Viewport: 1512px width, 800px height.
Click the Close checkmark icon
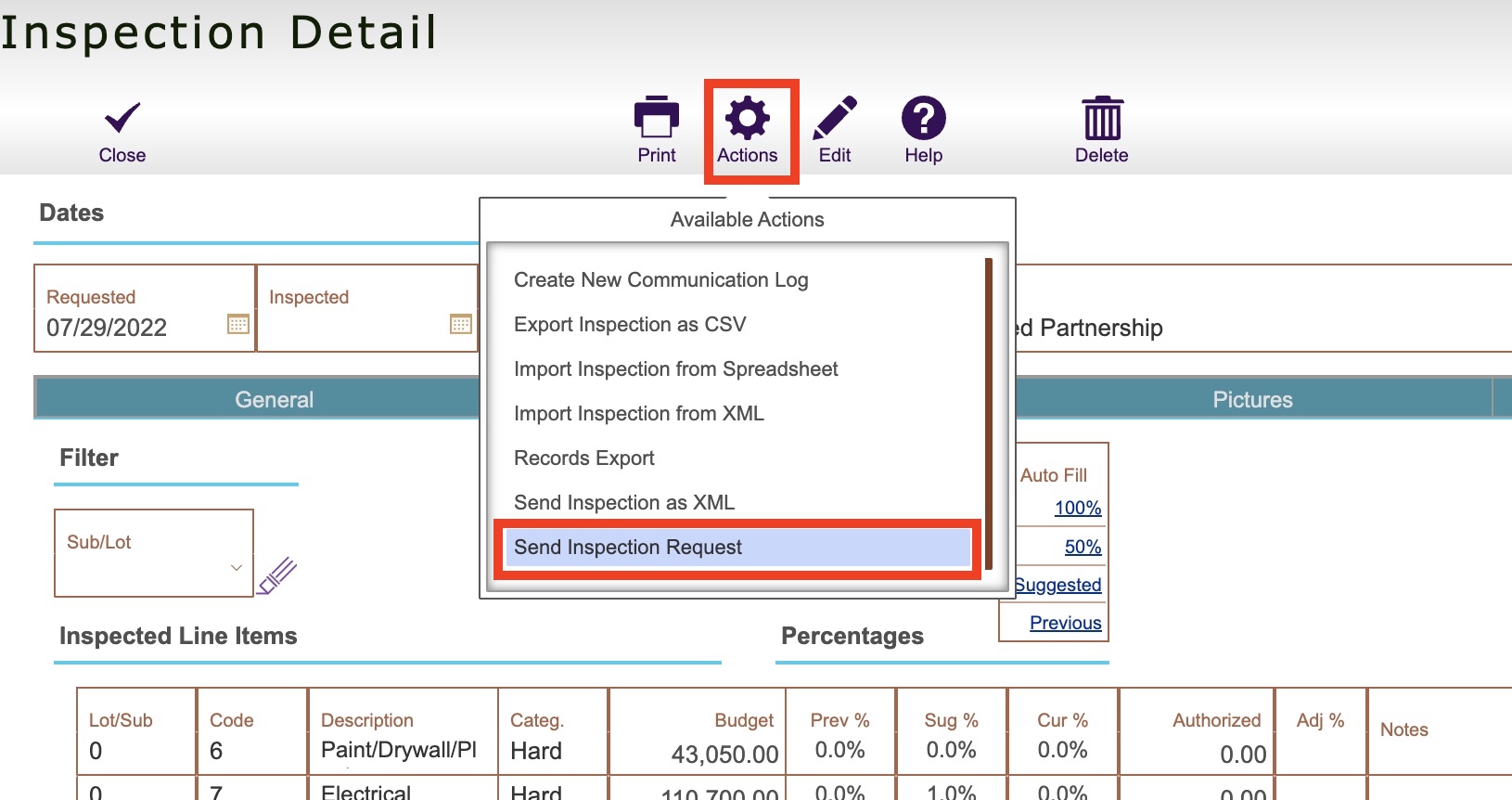122,119
